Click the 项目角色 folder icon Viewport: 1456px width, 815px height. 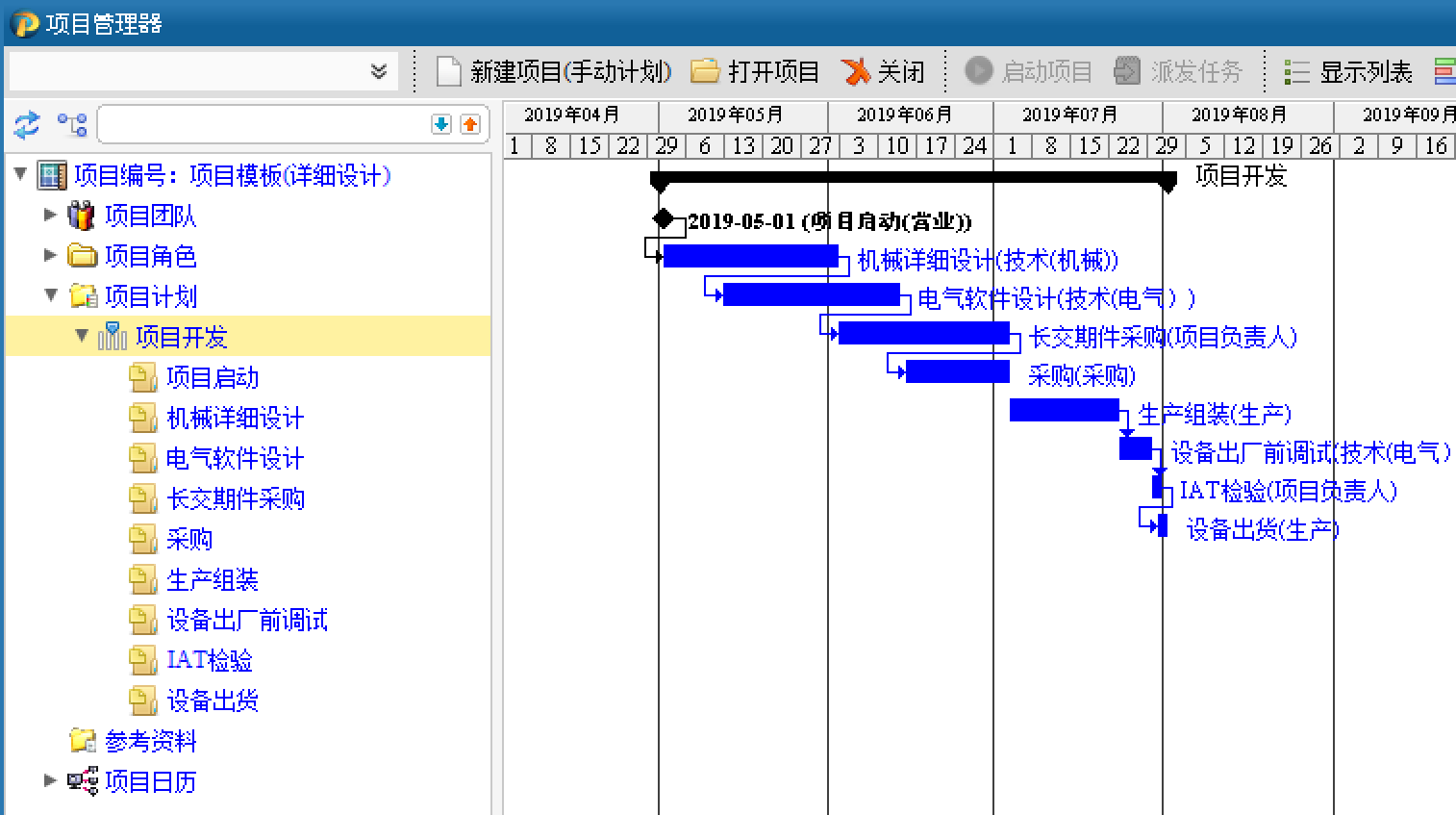pyautogui.click(x=83, y=256)
